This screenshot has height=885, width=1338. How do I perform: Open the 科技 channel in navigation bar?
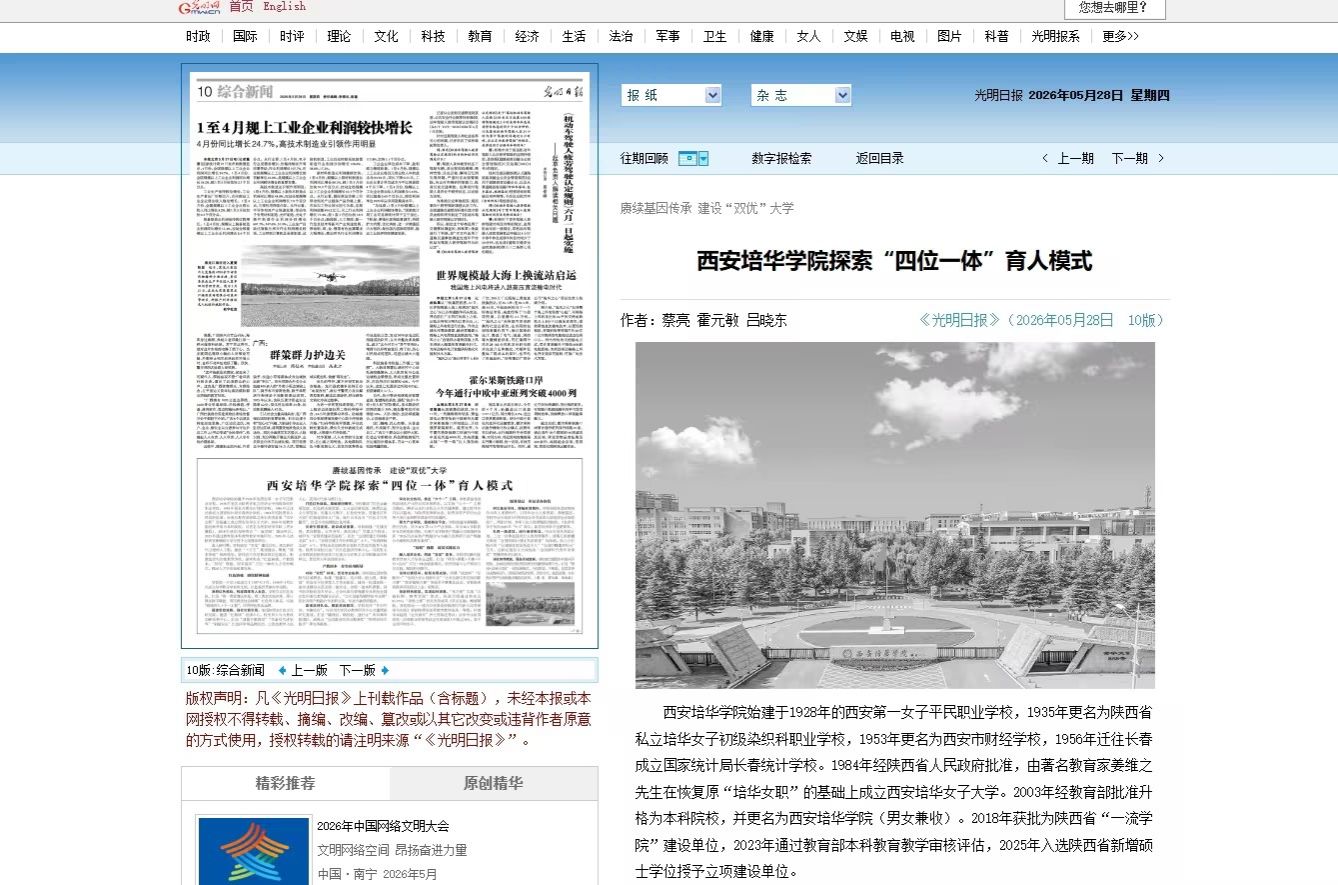pyautogui.click(x=433, y=36)
